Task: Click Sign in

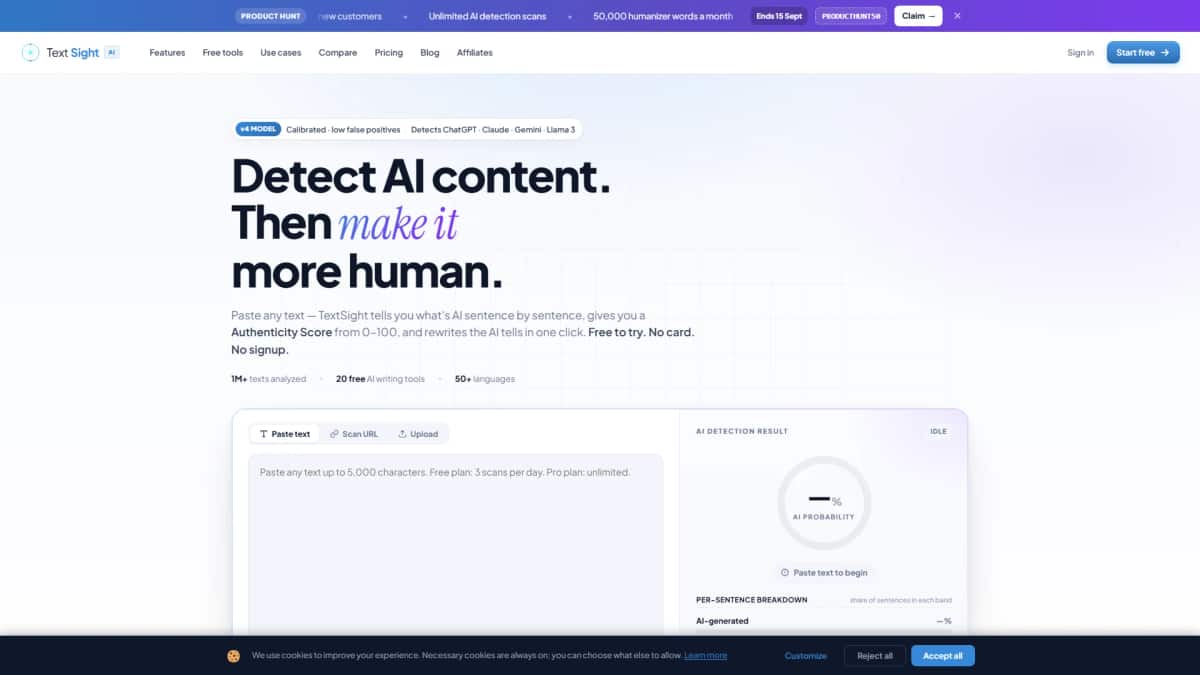Action: (x=1080, y=52)
